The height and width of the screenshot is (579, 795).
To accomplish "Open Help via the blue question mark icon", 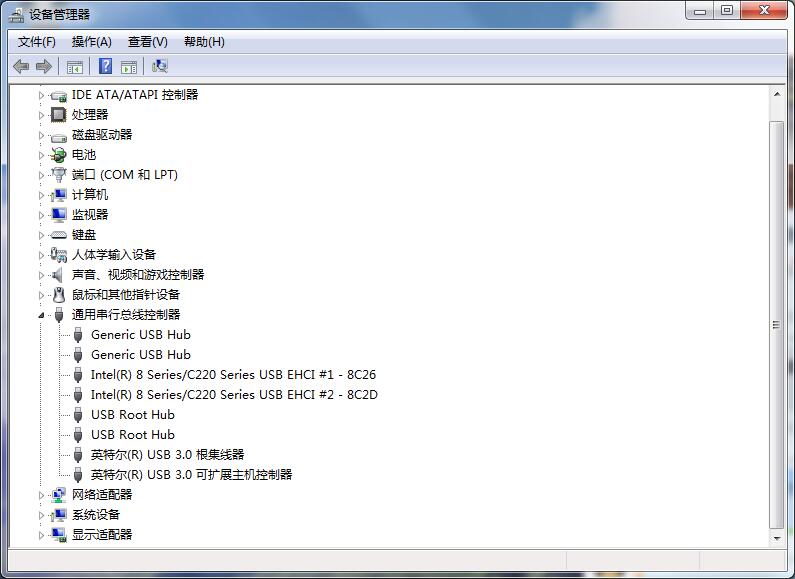I will coord(105,67).
